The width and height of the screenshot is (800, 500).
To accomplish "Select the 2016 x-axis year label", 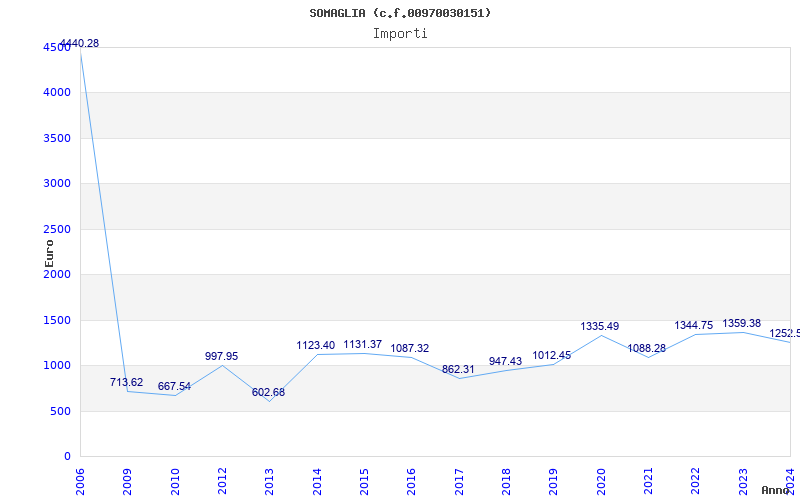I will (411, 482).
